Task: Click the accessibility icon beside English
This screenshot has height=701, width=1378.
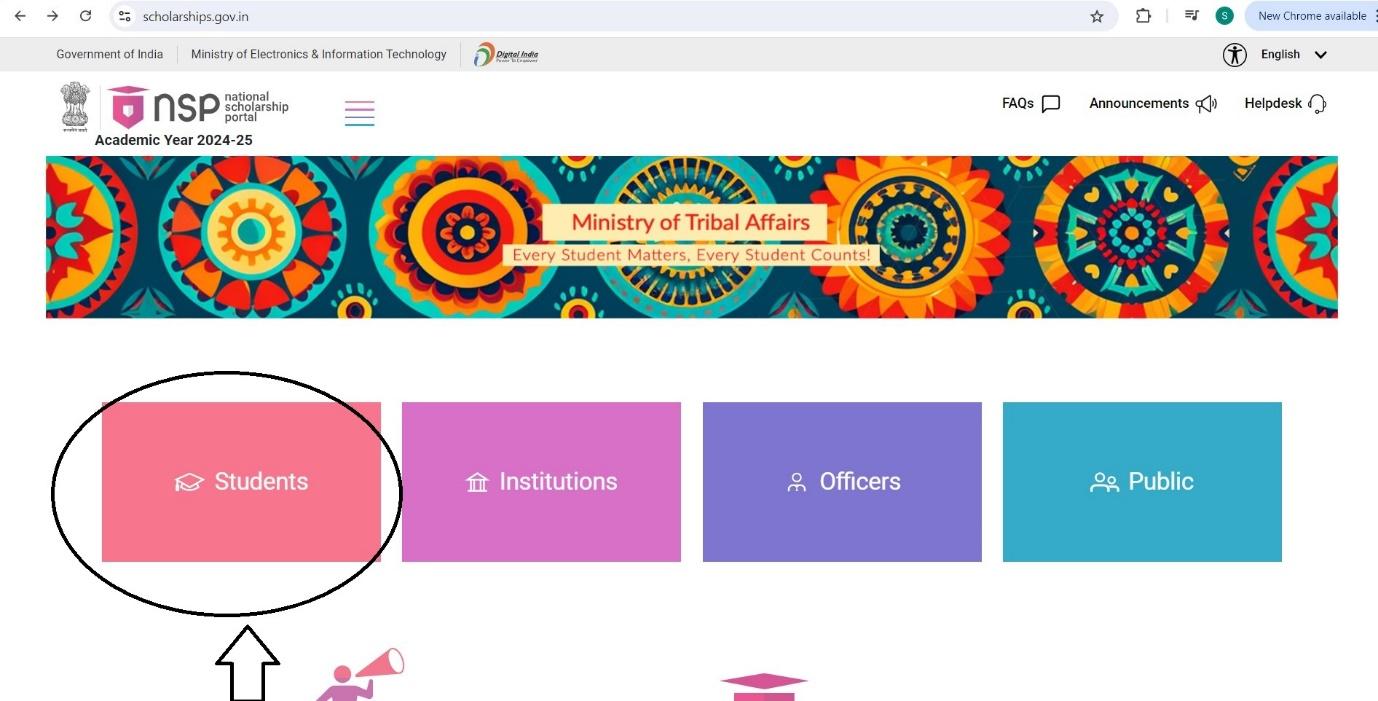Action: coord(1235,55)
